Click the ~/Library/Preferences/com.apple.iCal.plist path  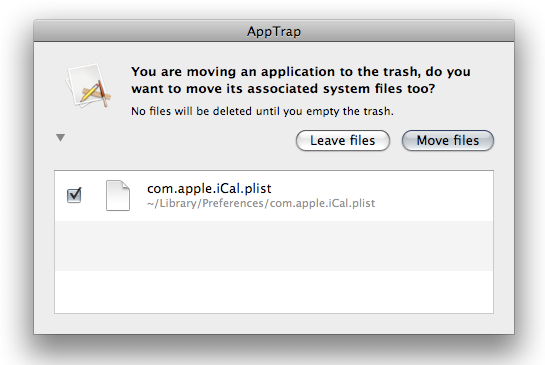click(x=261, y=203)
